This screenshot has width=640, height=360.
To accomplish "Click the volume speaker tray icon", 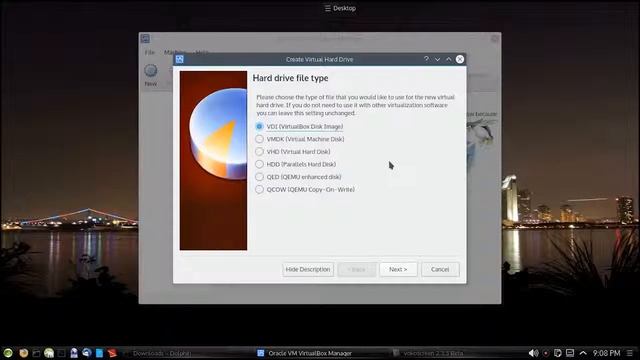I will 533,353.
